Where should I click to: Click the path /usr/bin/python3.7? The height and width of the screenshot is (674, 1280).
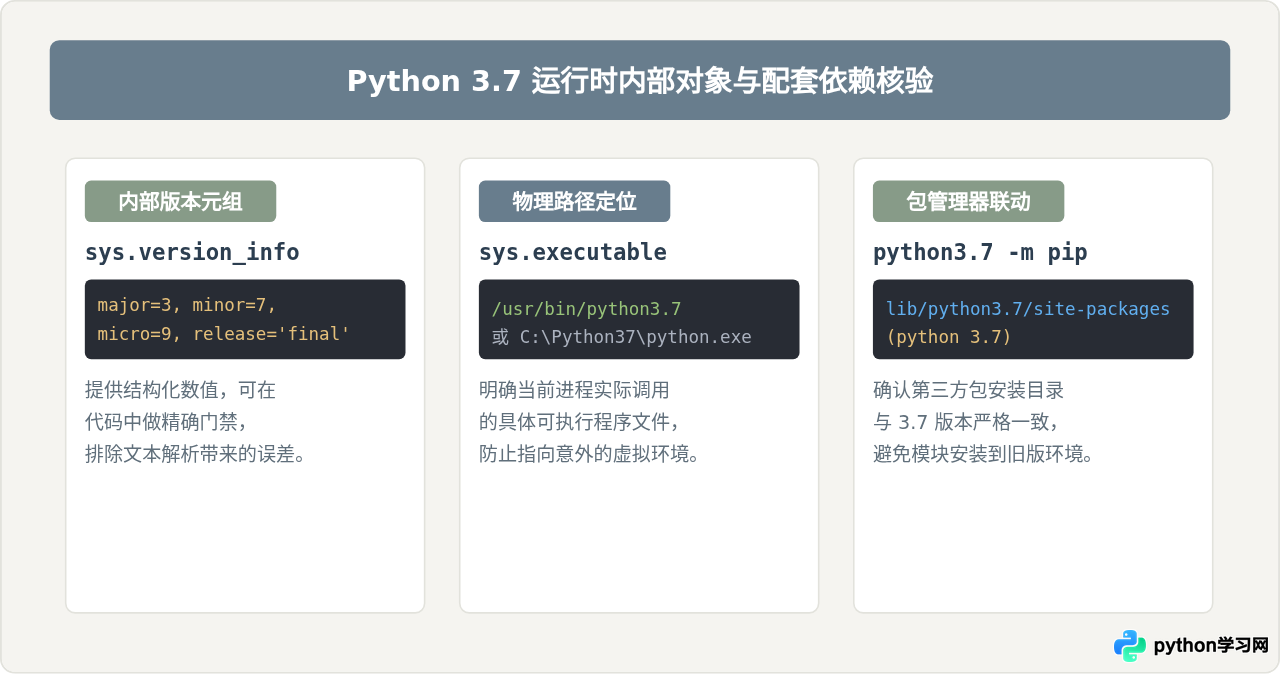click(586, 308)
